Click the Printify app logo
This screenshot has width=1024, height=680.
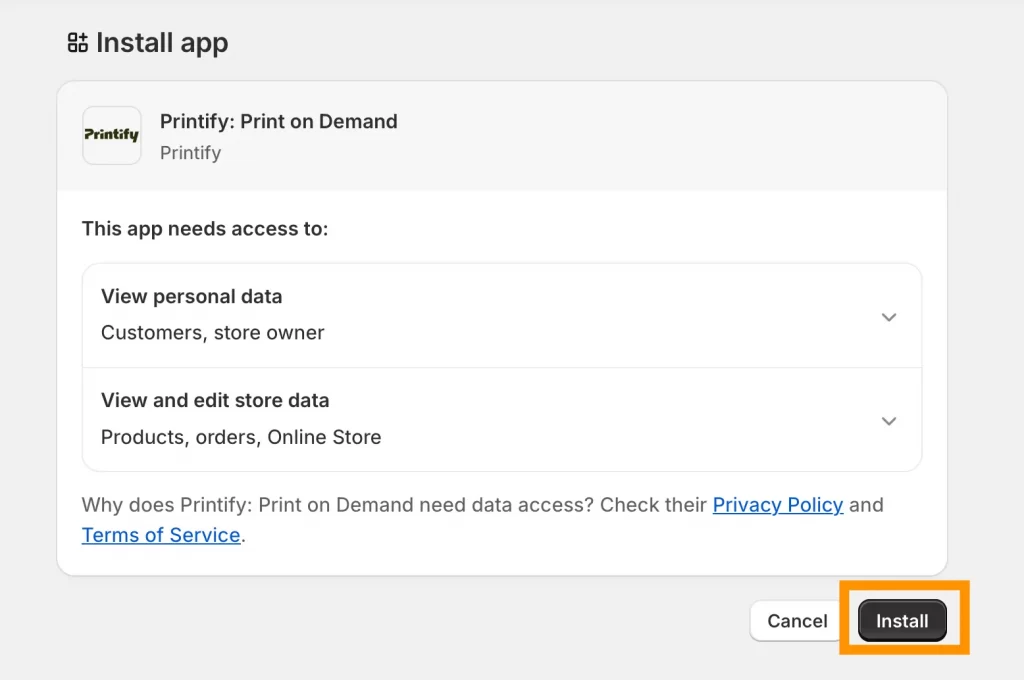(x=112, y=135)
